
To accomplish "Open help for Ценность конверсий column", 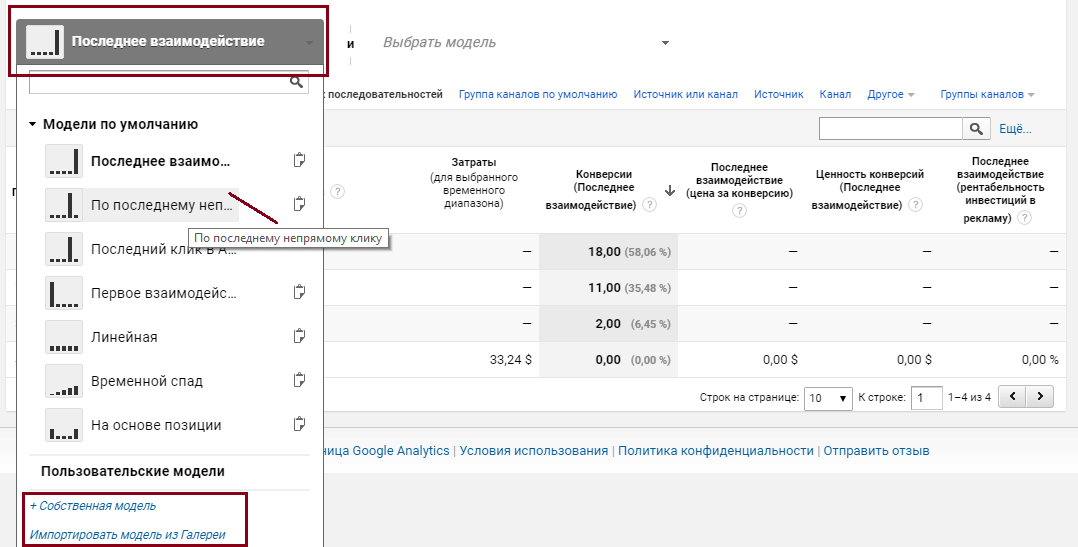I will 915,205.
